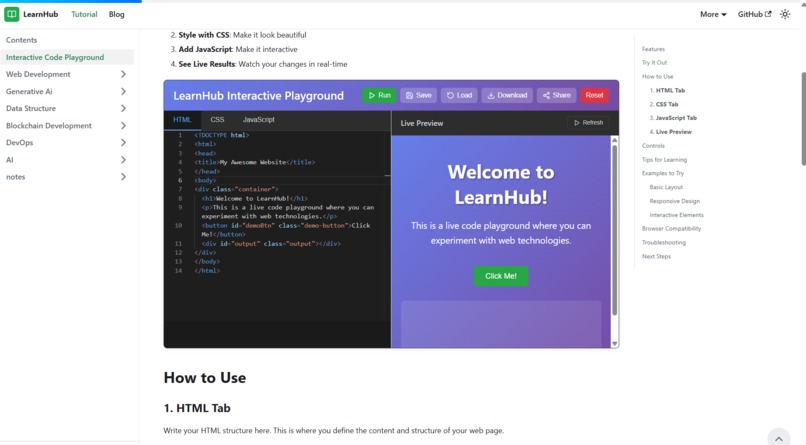Click the Welcome to LearnHub! preview heading
The height and width of the screenshot is (445, 806).
click(x=501, y=184)
